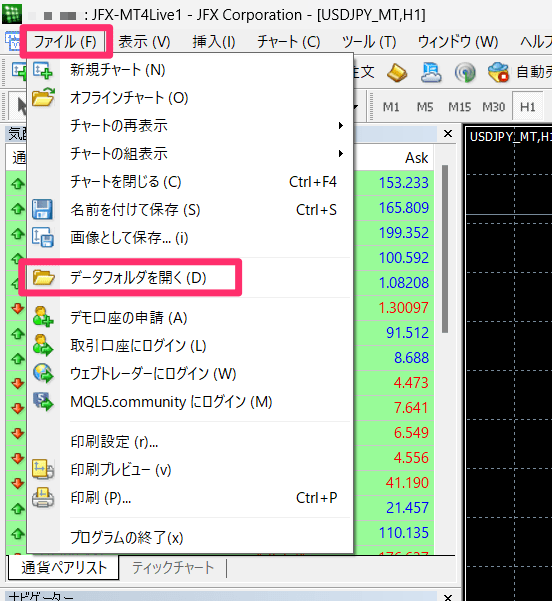Choose 名前を付けて保存 (S) entry
552x601 pixels.
[x=190, y=210]
